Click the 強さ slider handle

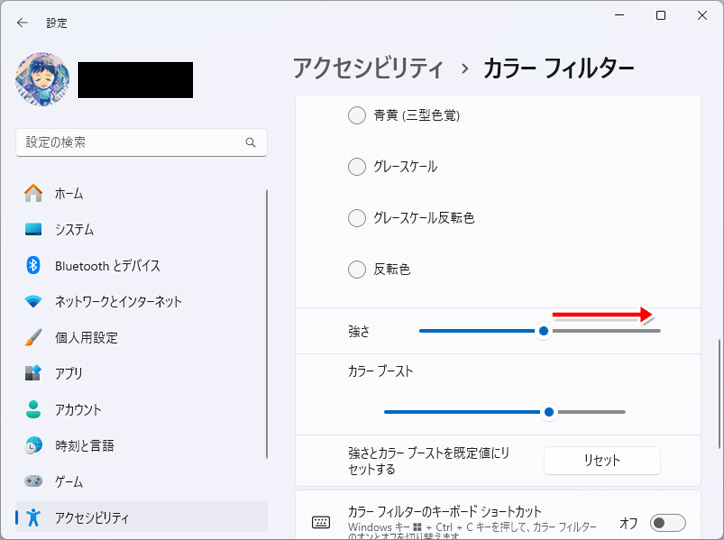[x=543, y=330]
